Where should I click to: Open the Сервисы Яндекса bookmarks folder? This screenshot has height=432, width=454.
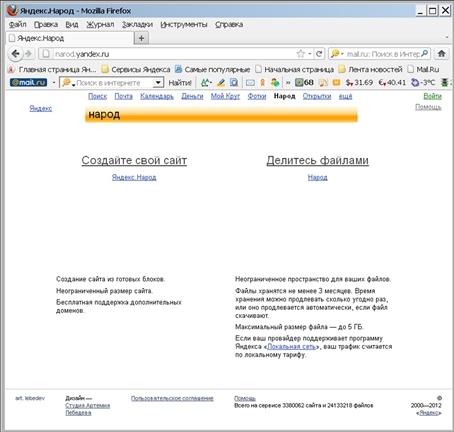point(136,69)
